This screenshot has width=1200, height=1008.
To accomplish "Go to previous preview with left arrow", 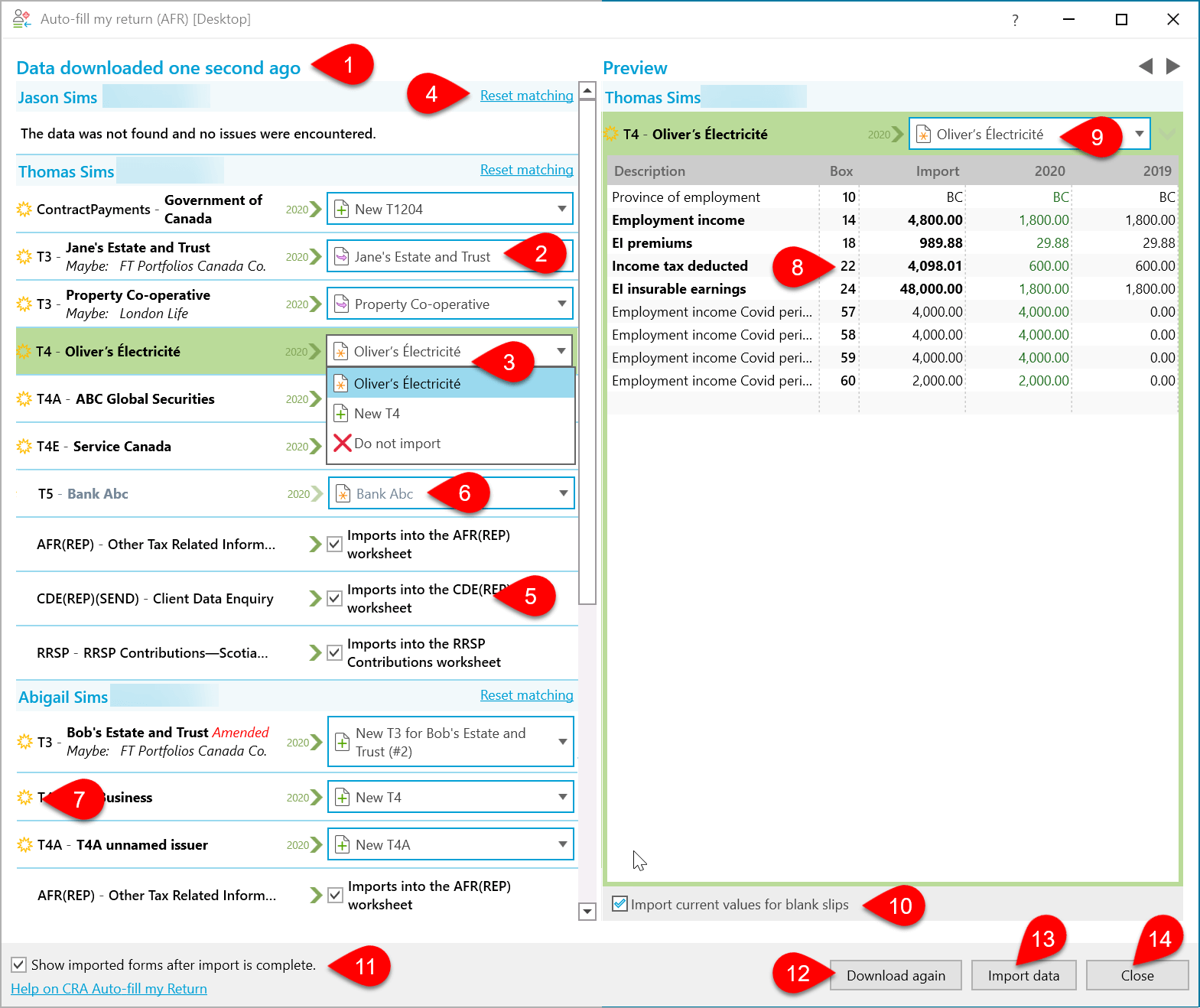I will point(1146,67).
